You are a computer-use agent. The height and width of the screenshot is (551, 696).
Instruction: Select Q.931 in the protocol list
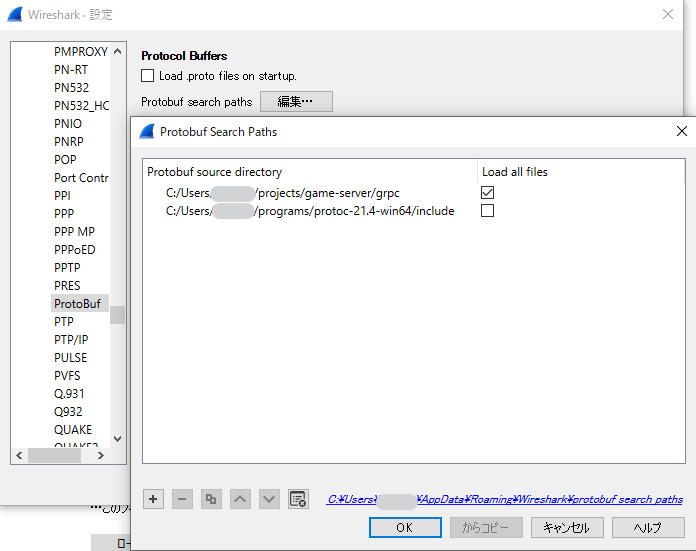click(69, 393)
